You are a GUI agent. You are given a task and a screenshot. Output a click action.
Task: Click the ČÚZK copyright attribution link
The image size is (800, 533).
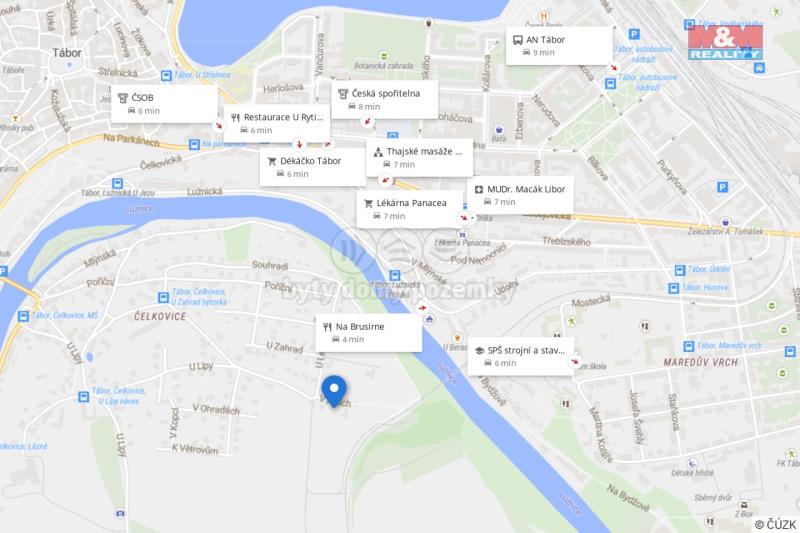pos(776,524)
